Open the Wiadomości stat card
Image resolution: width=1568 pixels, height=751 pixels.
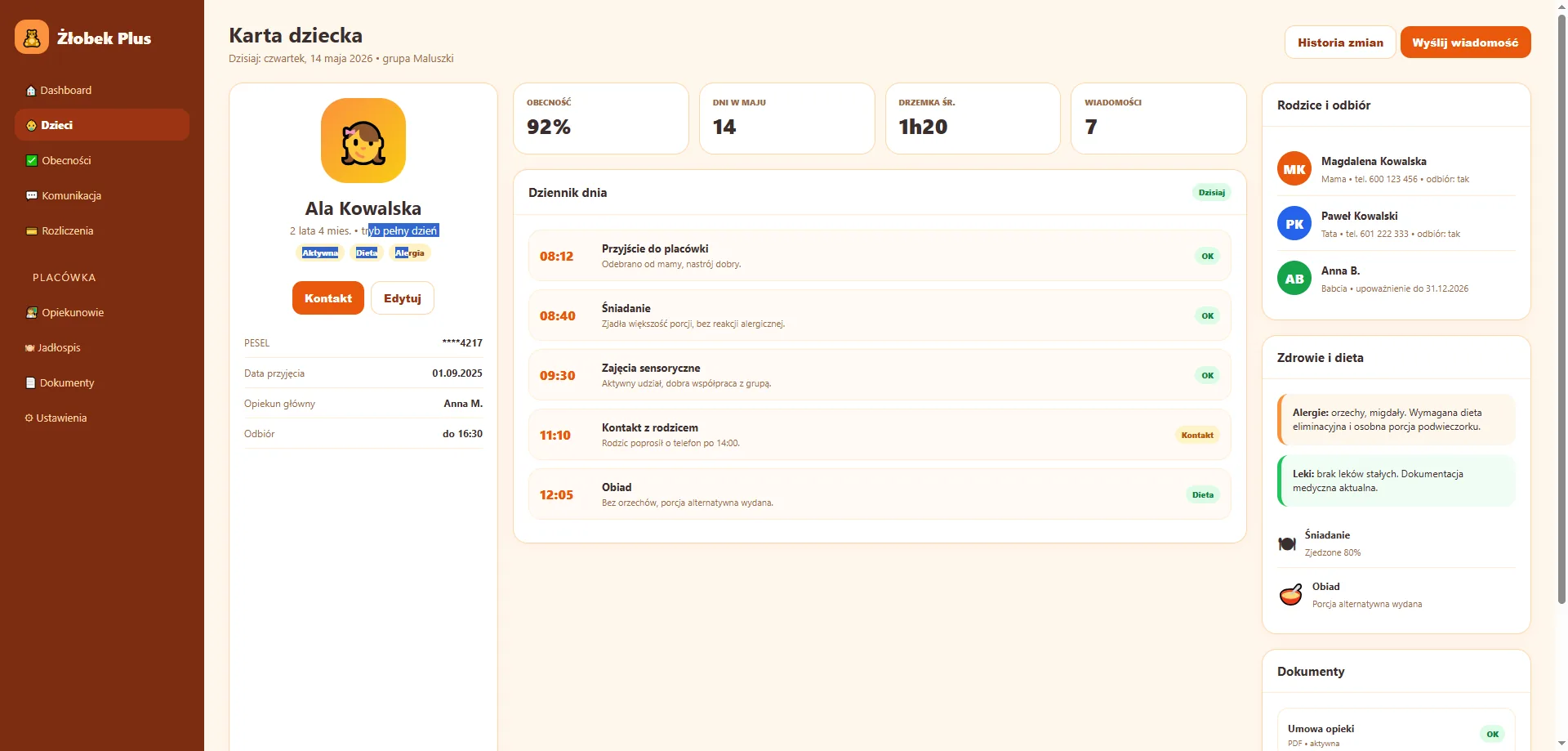pos(1159,118)
